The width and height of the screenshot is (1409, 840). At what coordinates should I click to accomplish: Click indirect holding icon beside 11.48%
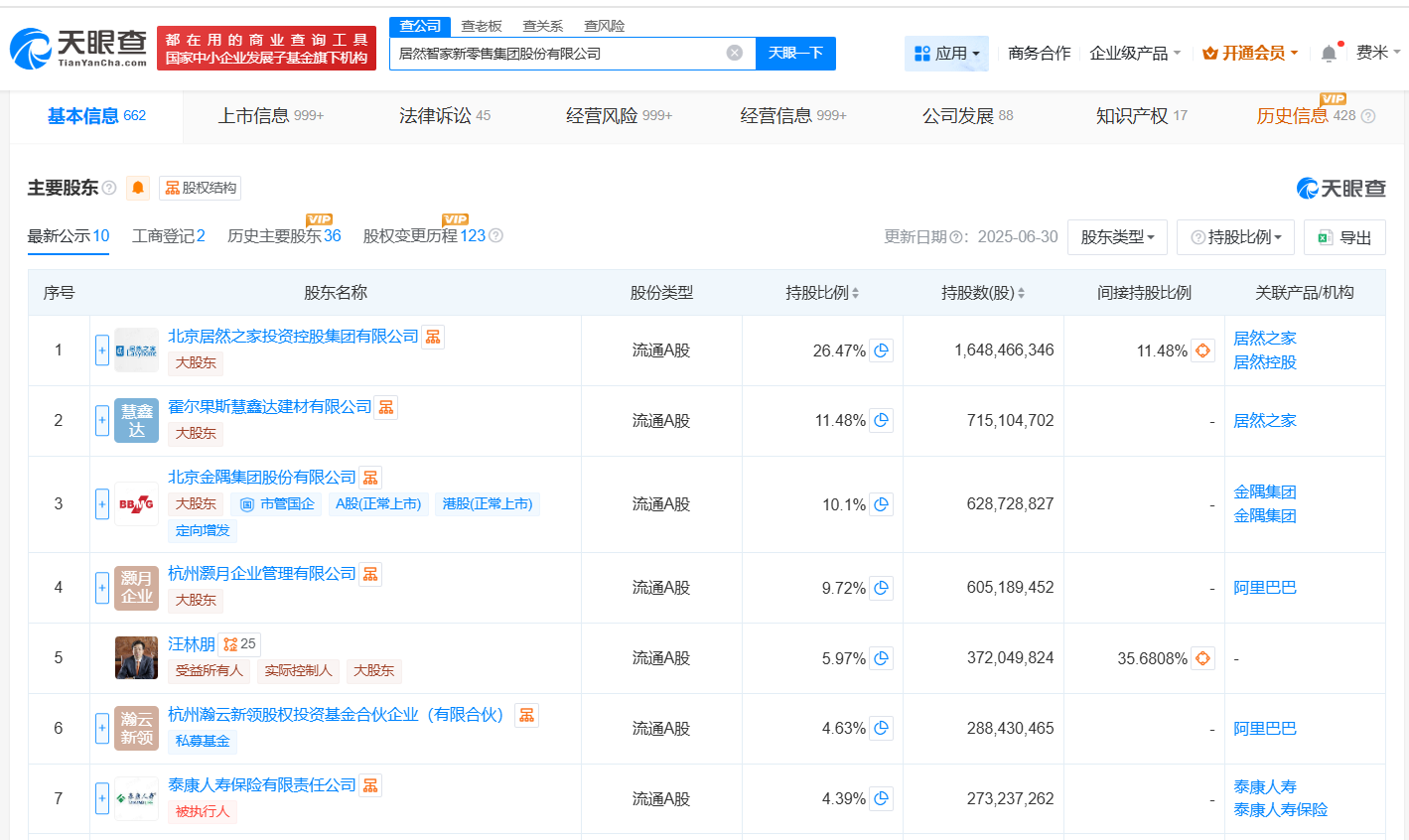1202,350
